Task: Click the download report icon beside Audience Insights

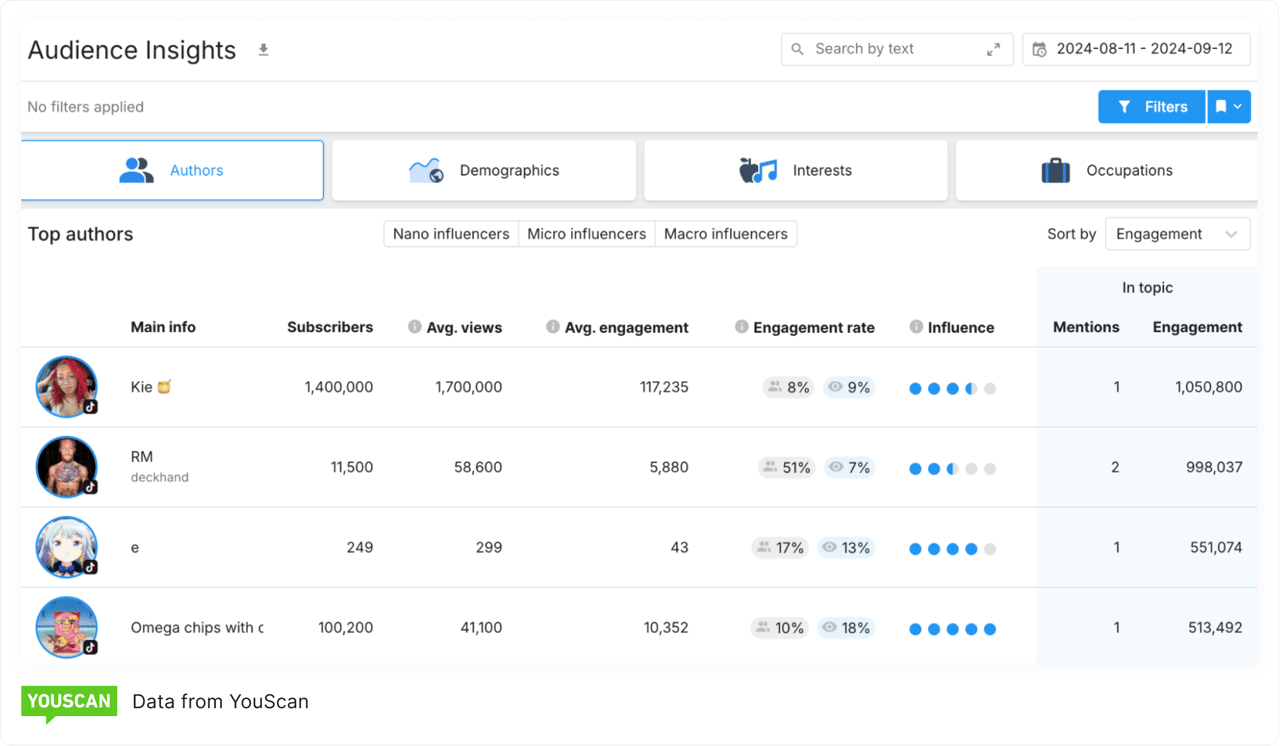Action: point(263,48)
